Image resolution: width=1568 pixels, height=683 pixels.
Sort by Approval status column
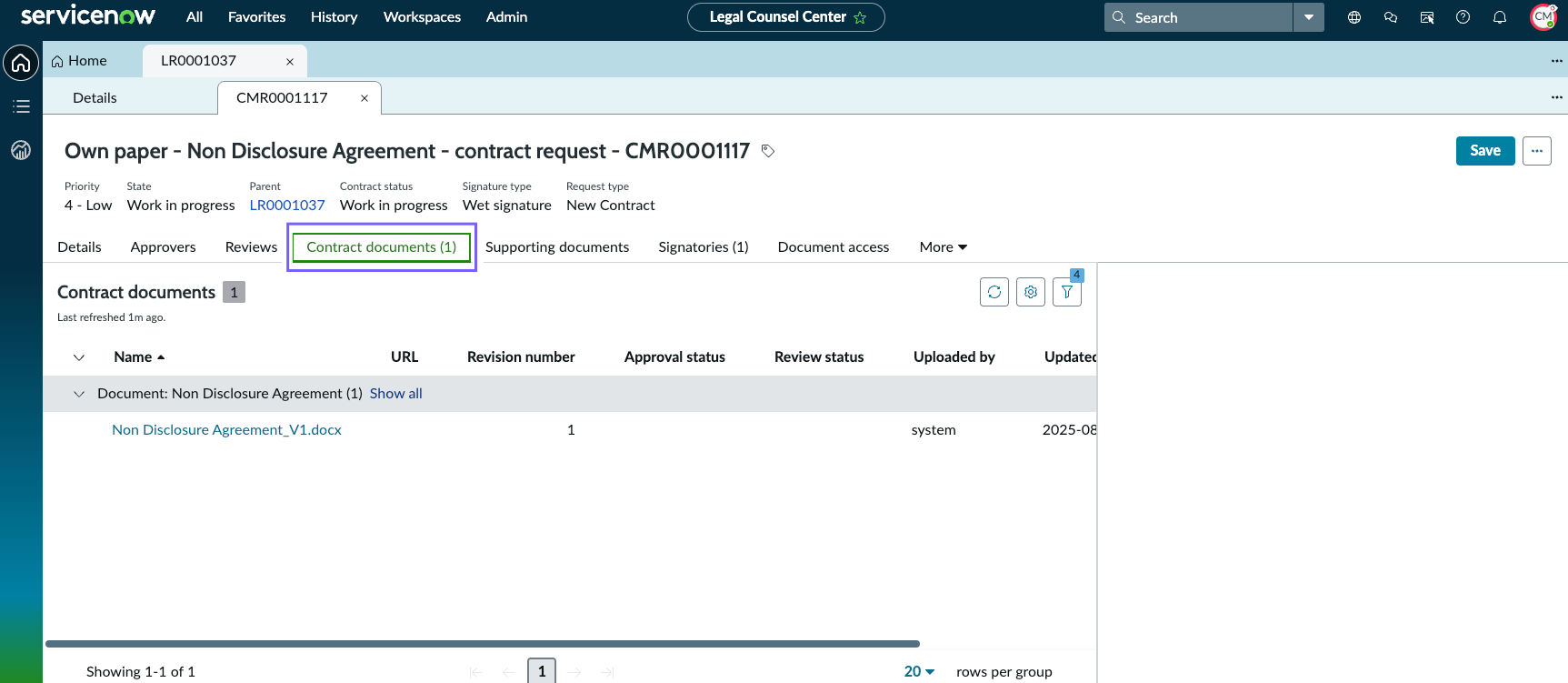(x=674, y=357)
